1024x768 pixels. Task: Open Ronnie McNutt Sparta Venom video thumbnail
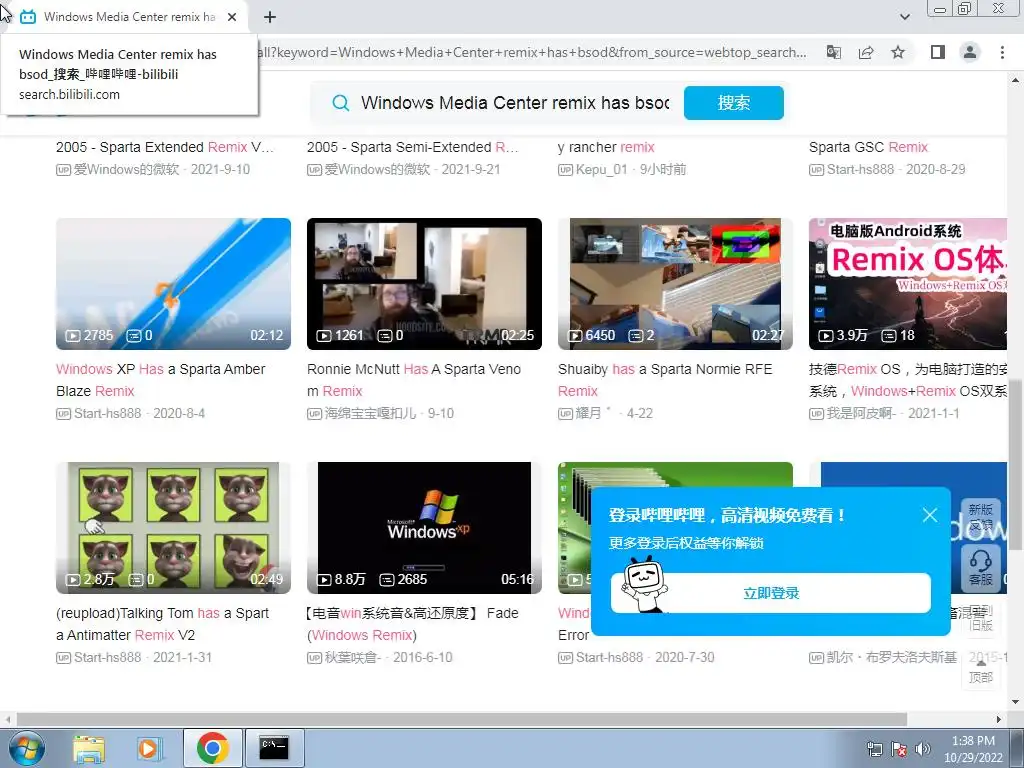(424, 283)
